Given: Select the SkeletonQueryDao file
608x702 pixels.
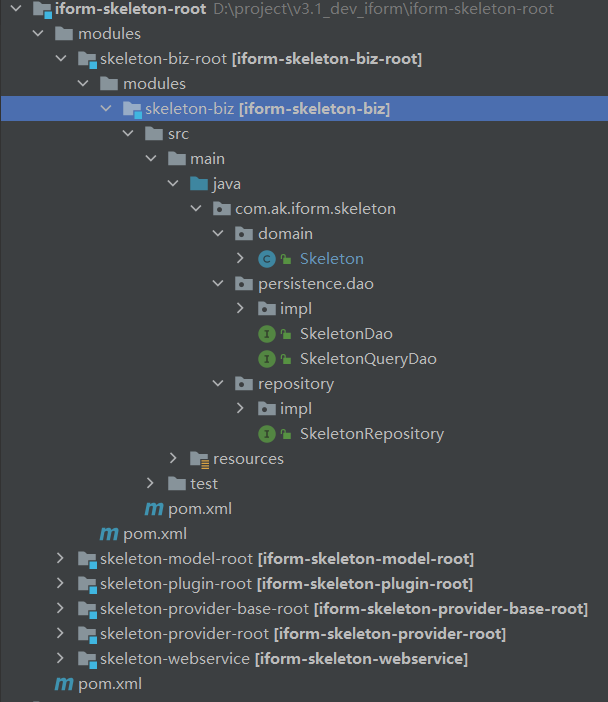Looking at the screenshot, I should (367, 359).
